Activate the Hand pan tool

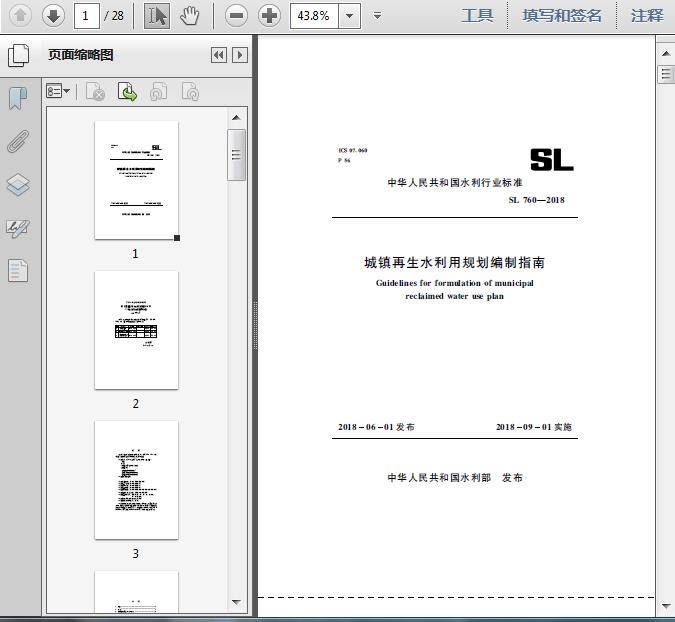(x=190, y=15)
